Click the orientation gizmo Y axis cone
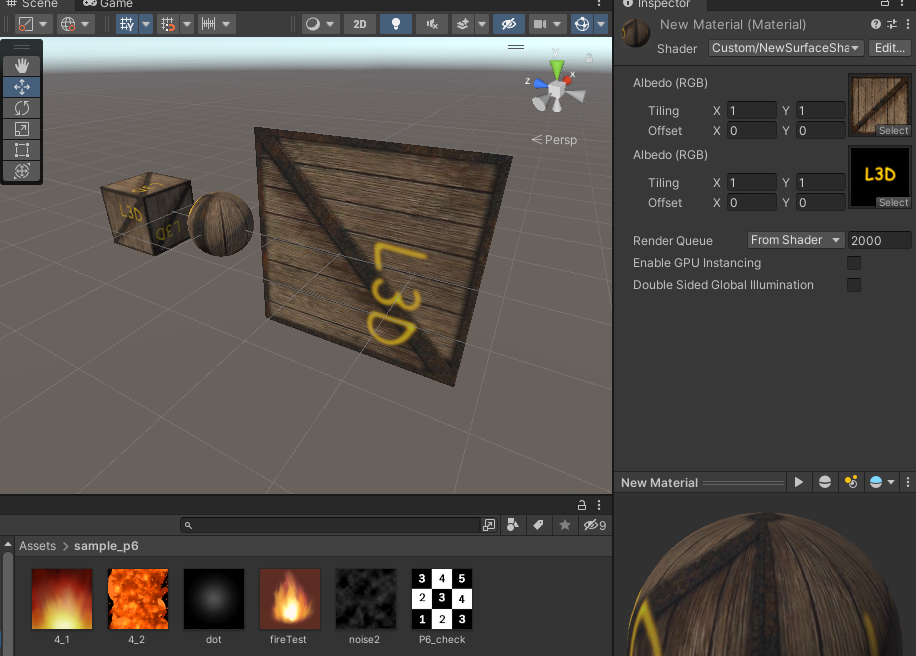 pos(557,68)
